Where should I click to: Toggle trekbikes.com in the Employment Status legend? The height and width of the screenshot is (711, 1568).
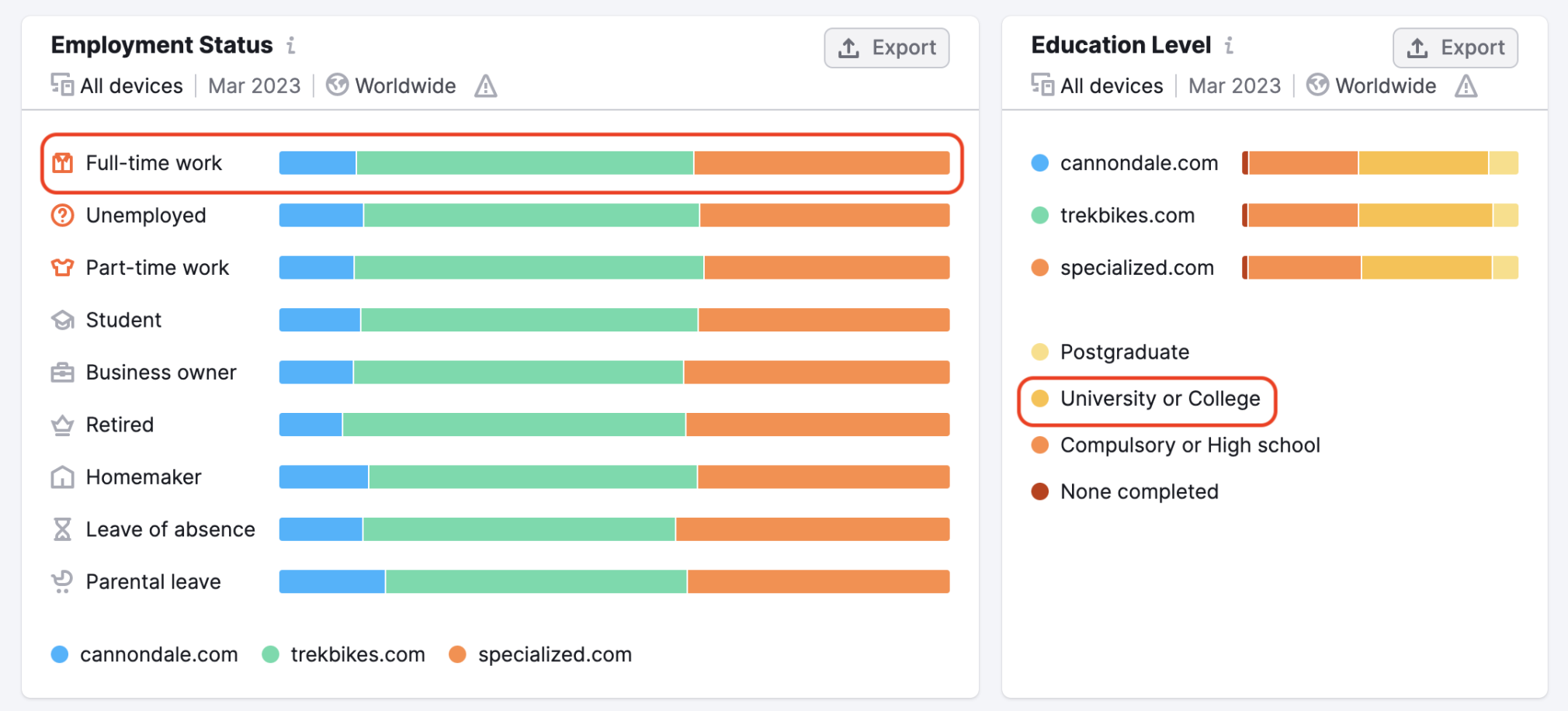coord(345,654)
